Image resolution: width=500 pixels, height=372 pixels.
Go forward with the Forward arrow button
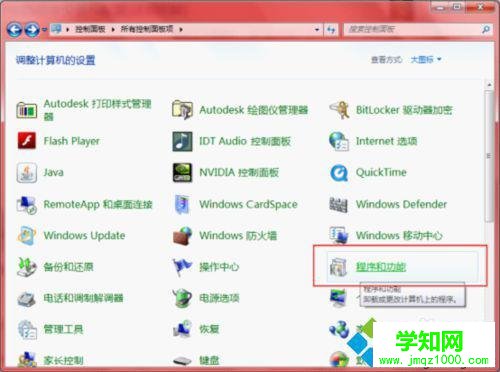[33, 30]
